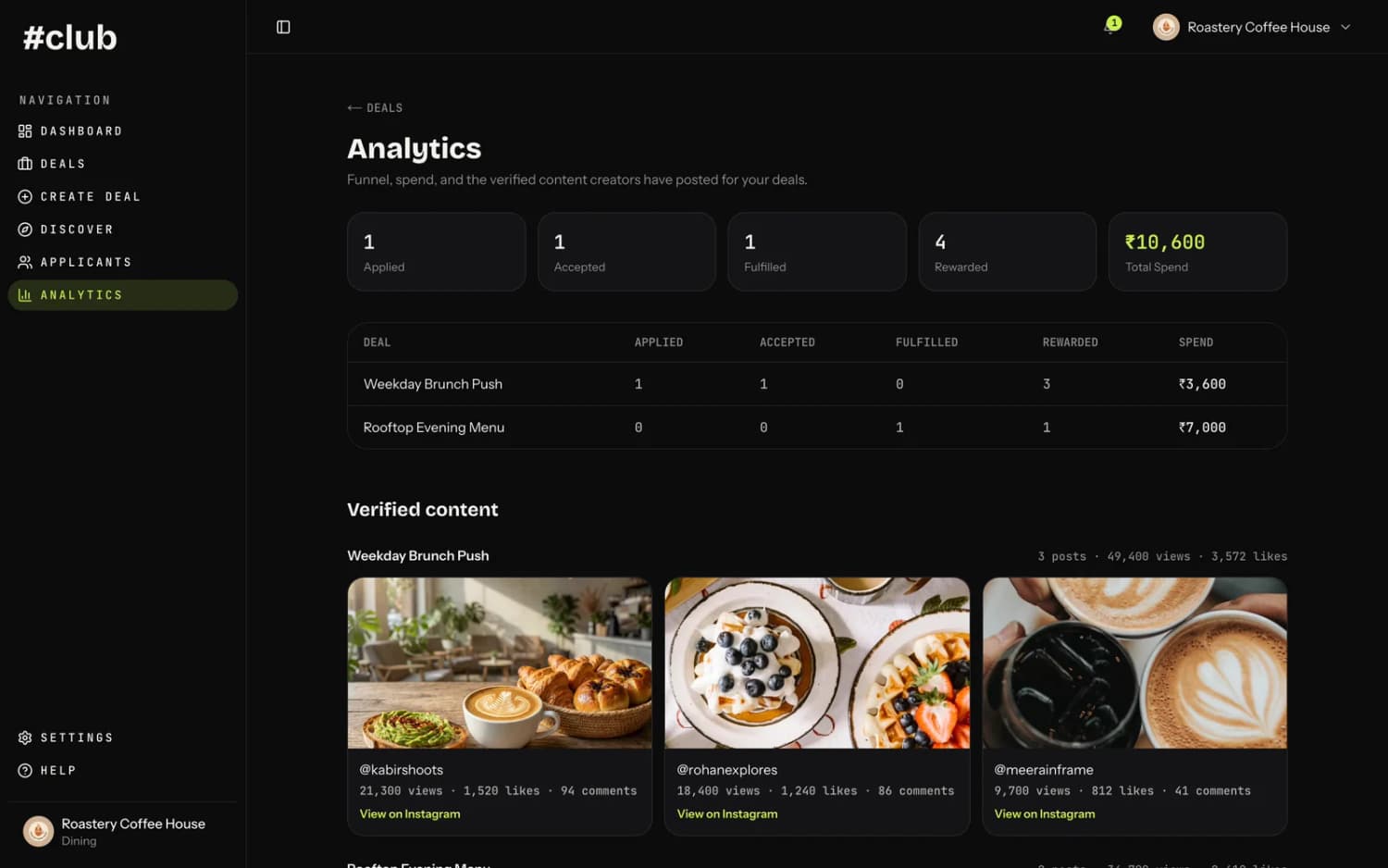Click the Accepted stat card
The width and height of the screenshot is (1388, 868).
tap(626, 252)
